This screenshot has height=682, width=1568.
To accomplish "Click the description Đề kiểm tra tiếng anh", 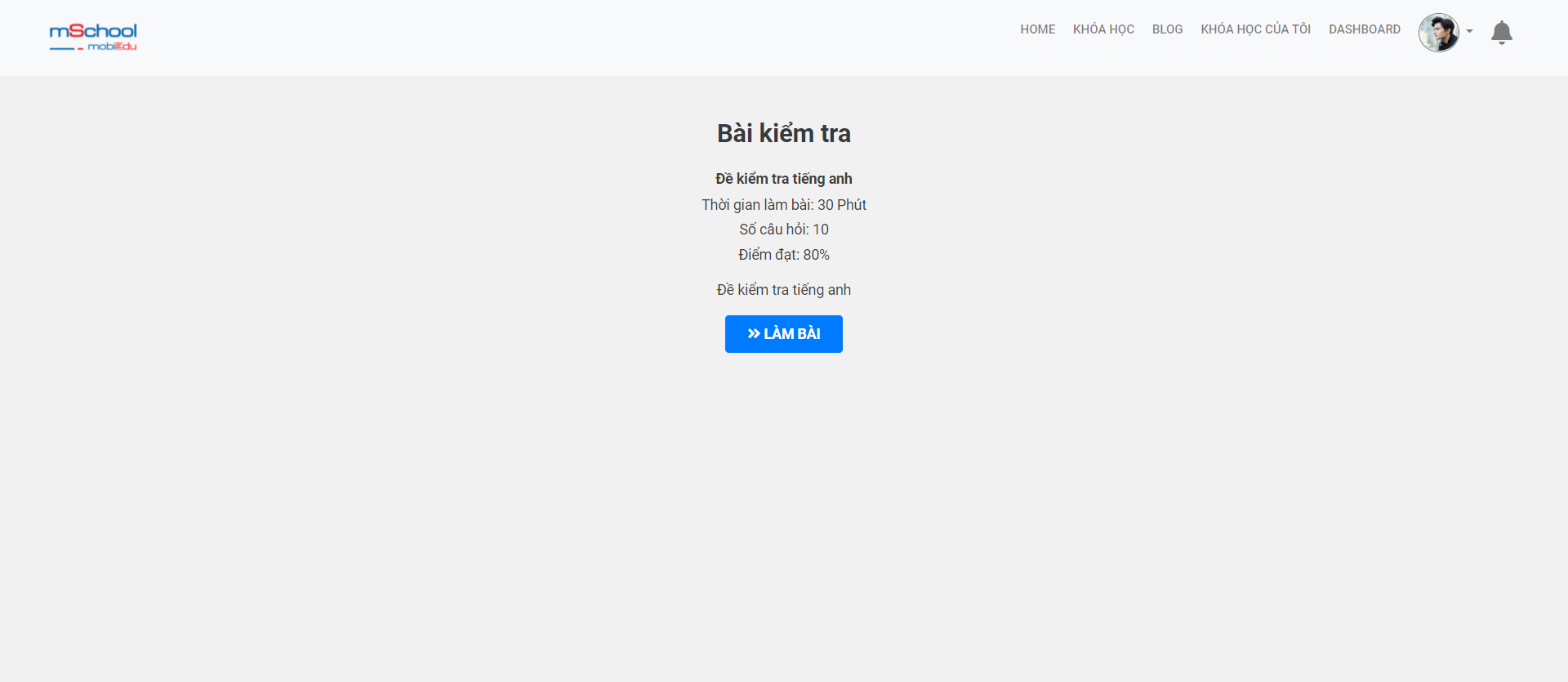I will pyautogui.click(x=784, y=290).
